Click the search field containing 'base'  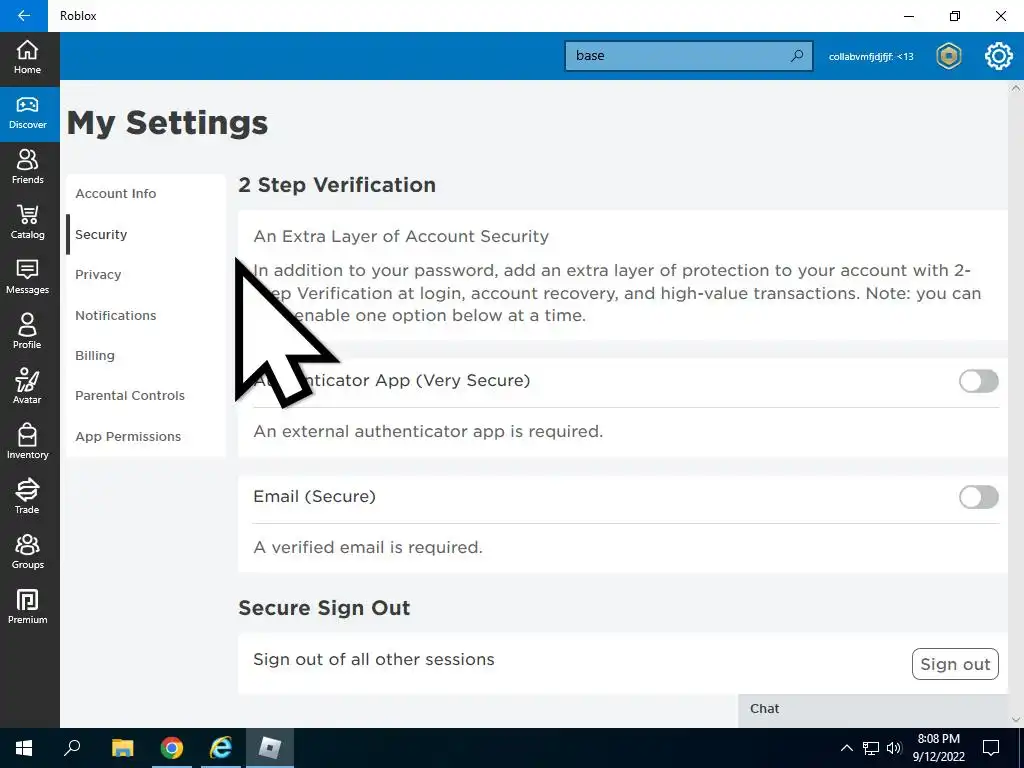[x=680, y=56]
